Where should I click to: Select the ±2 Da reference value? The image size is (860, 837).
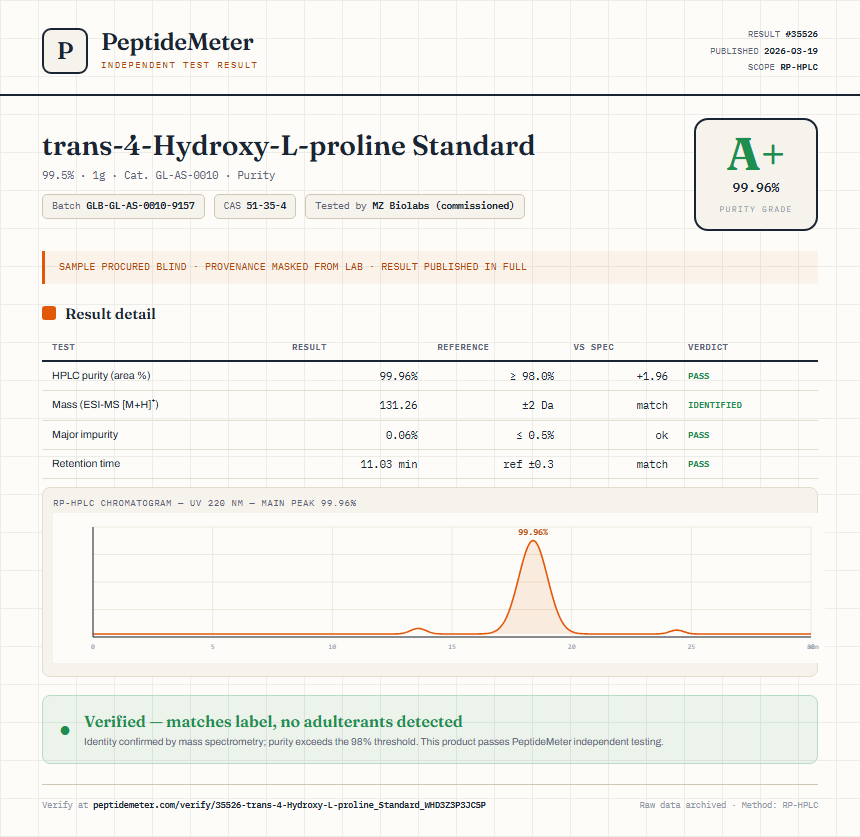538,405
